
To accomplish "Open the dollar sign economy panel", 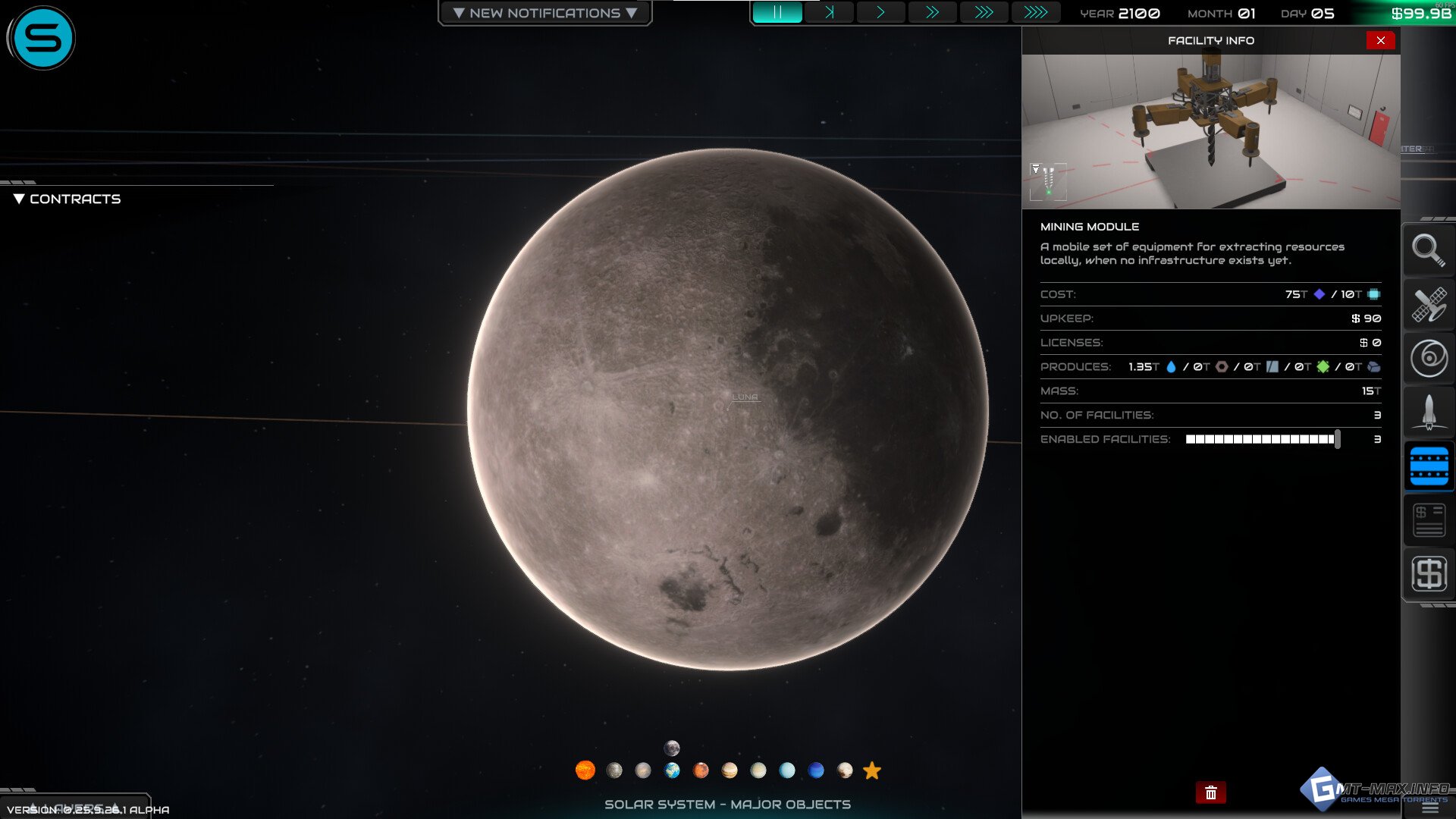I will (x=1428, y=573).
